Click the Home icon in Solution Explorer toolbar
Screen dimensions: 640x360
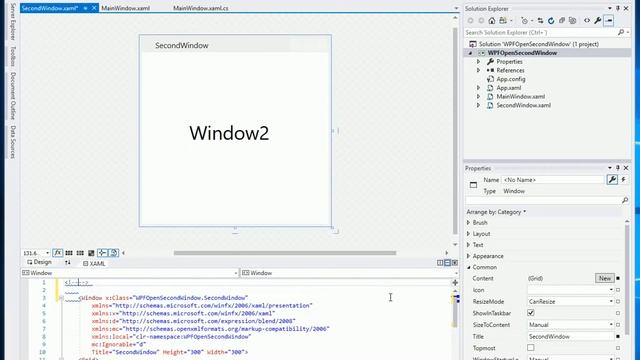(x=492, y=20)
